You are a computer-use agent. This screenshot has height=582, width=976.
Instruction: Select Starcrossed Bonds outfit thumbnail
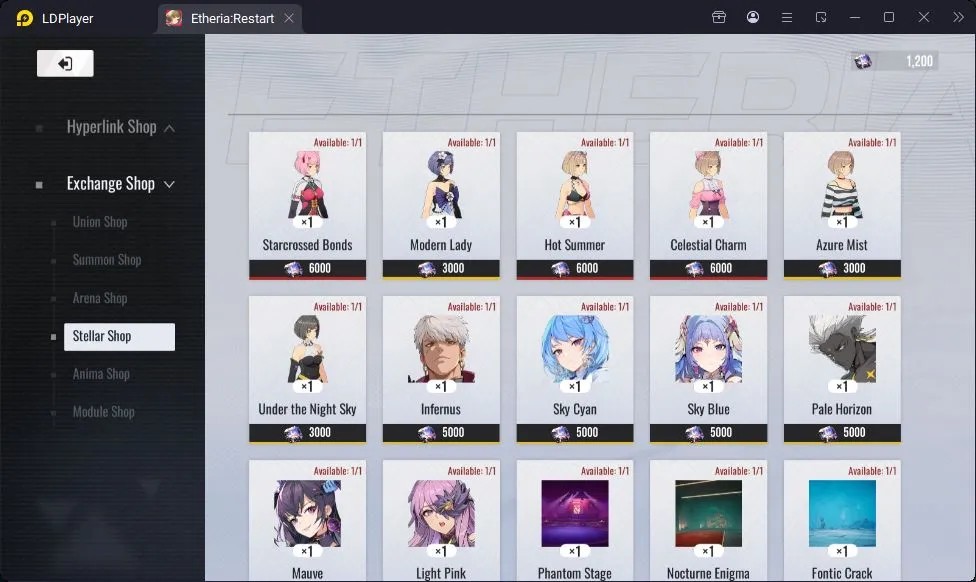(307, 185)
